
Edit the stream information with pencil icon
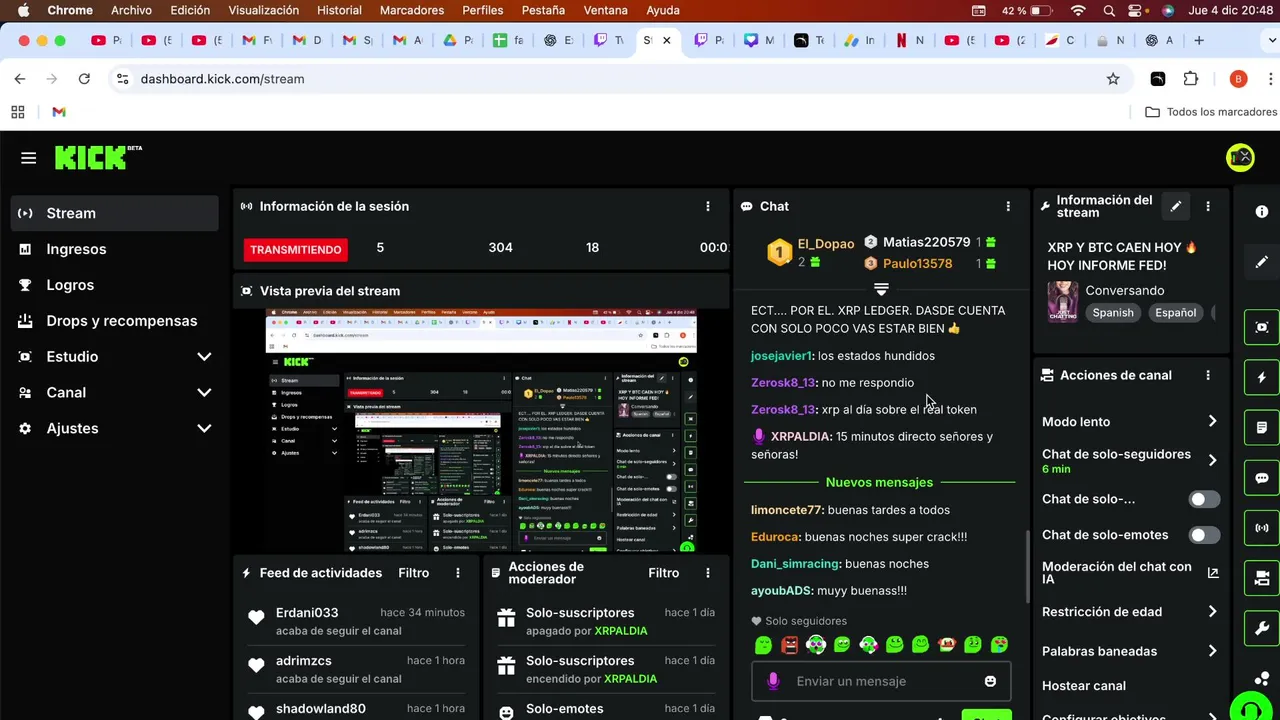click(x=1176, y=206)
